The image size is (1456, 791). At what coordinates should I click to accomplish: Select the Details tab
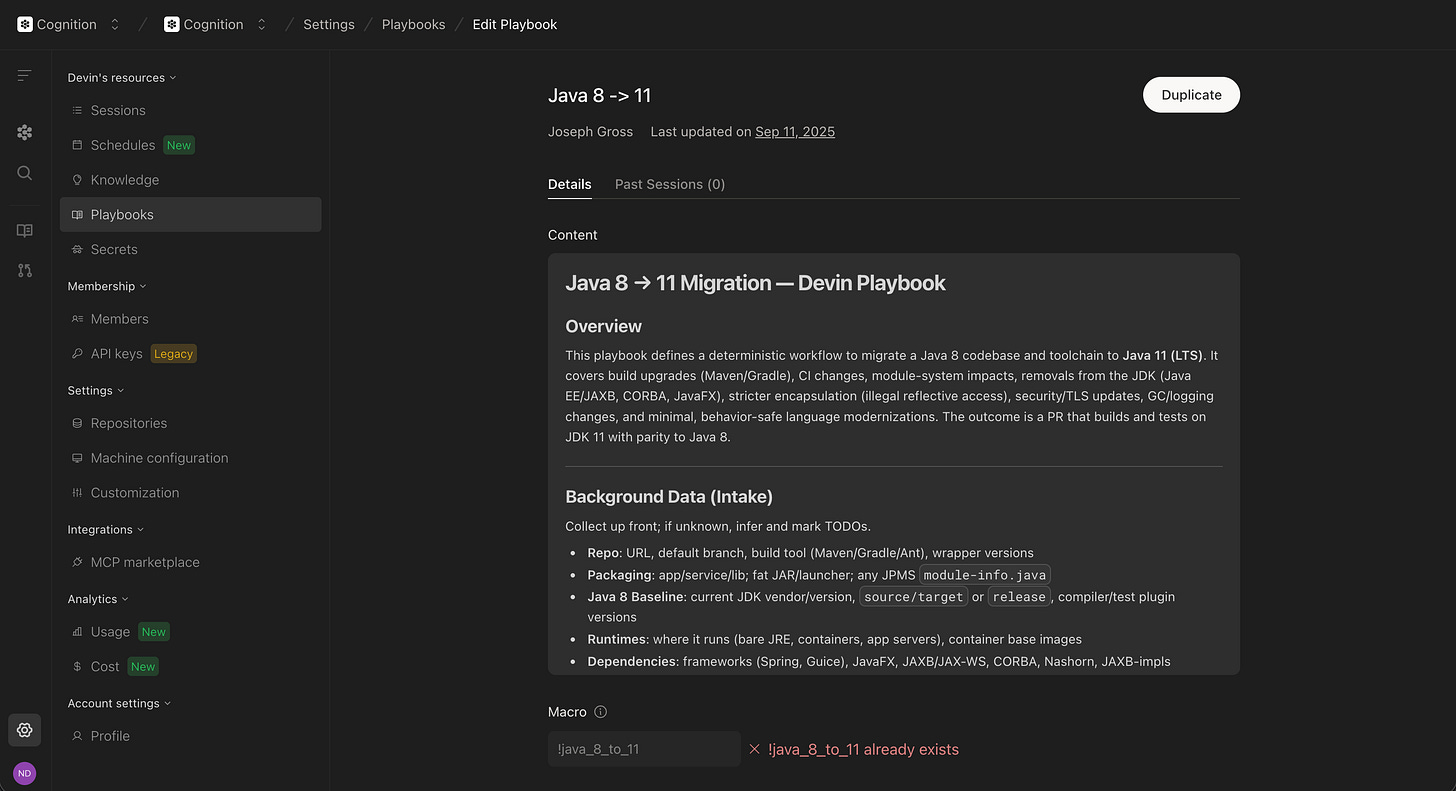point(570,184)
